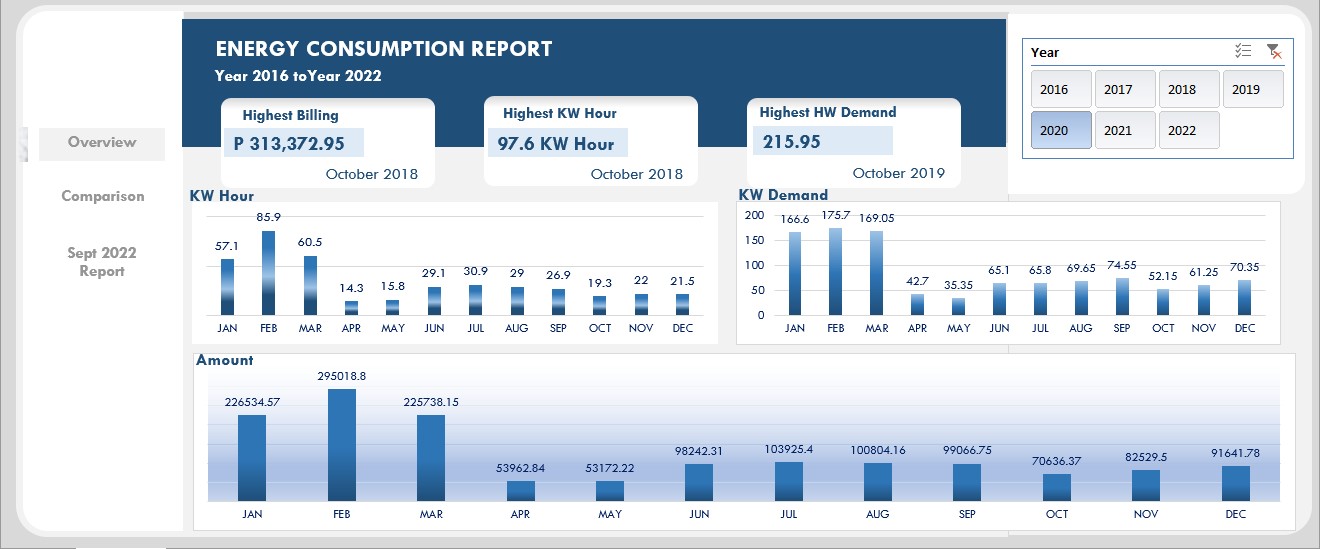1320x549 pixels.
Task: Select the Highest KW Hour value box
Action: click(558, 143)
